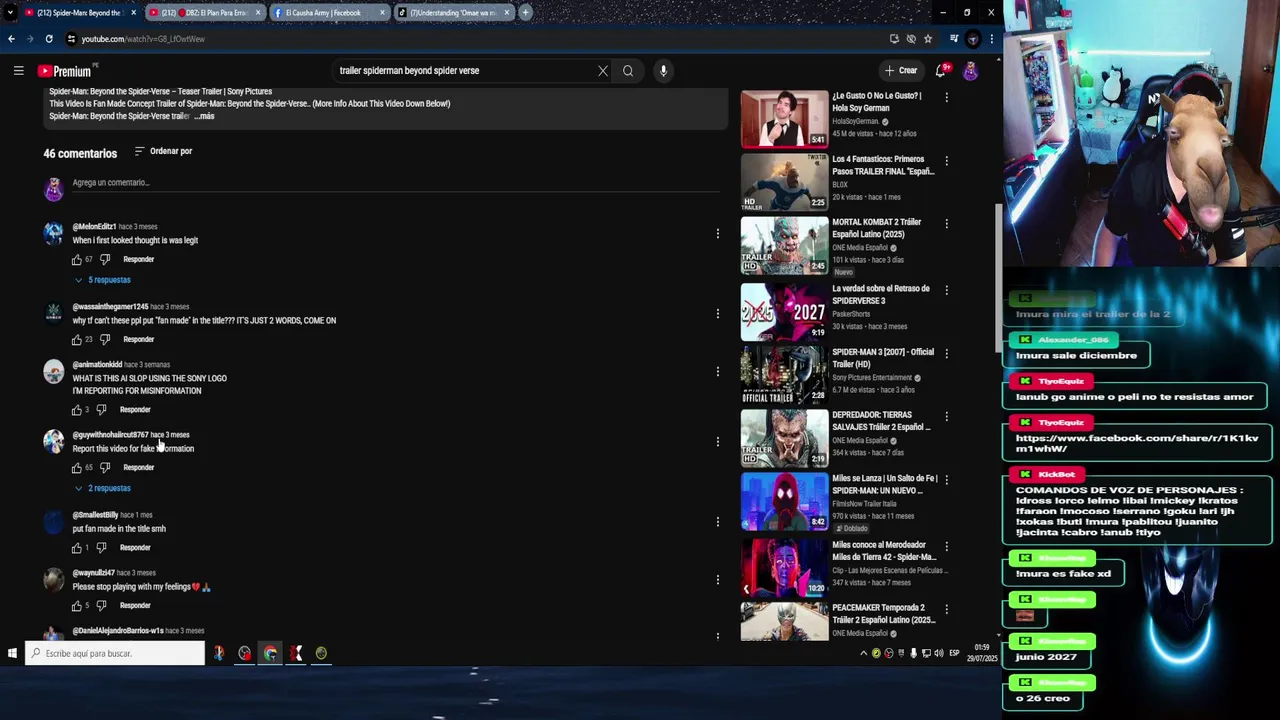Expand the 2 respuestas thread

pyautogui.click(x=103, y=488)
